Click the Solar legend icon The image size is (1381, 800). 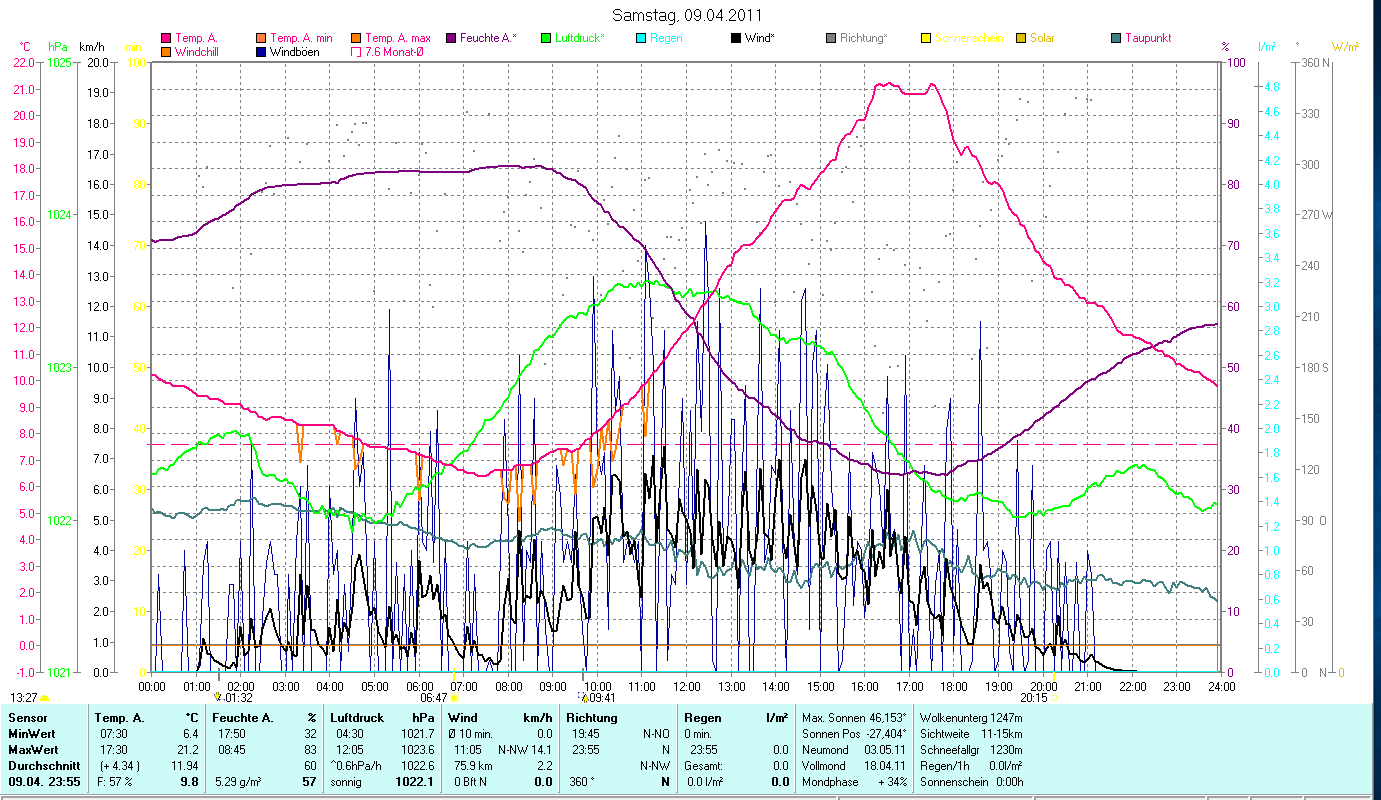point(1021,38)
